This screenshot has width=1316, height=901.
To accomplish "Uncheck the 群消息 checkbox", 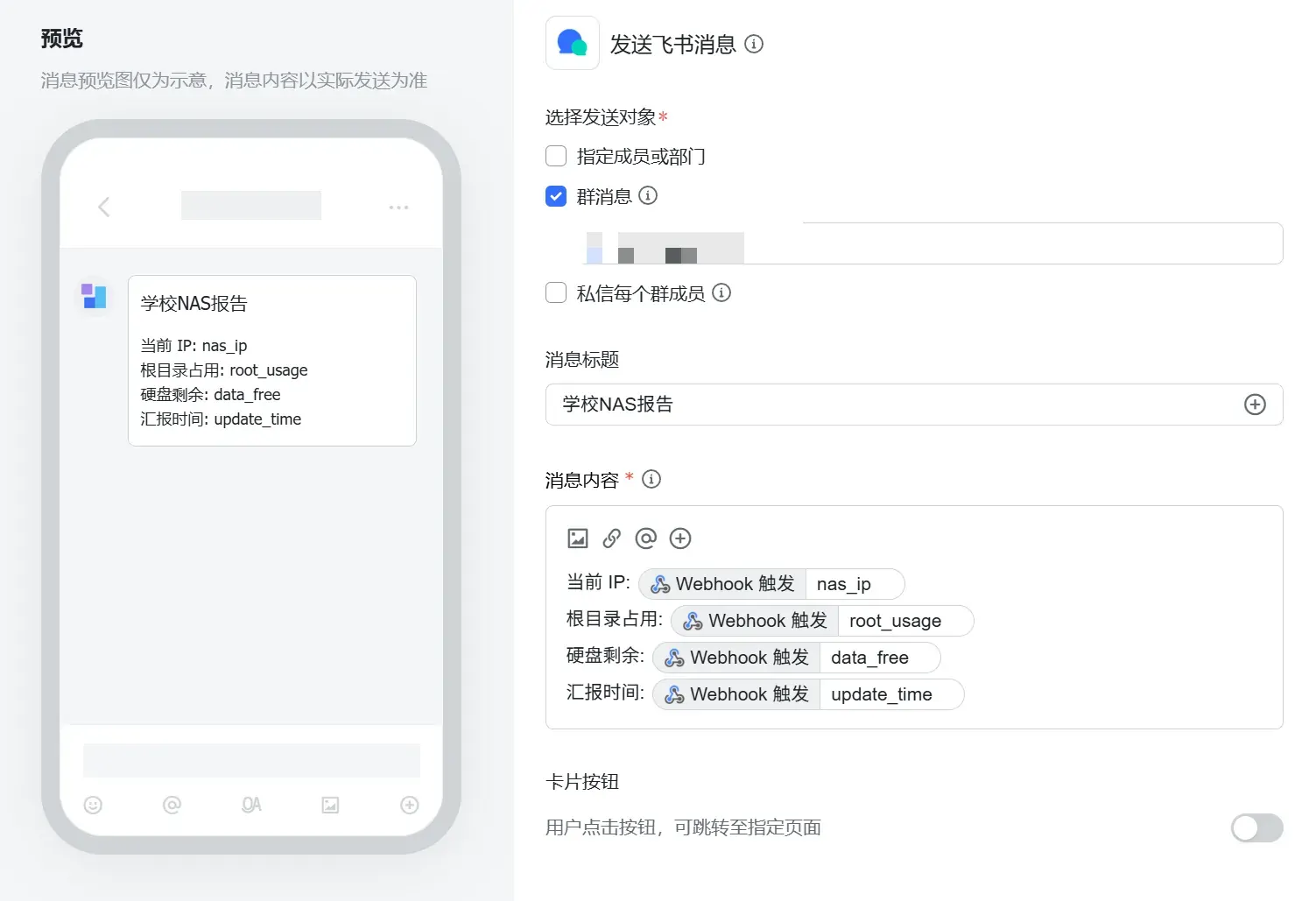I will [556, 195].
